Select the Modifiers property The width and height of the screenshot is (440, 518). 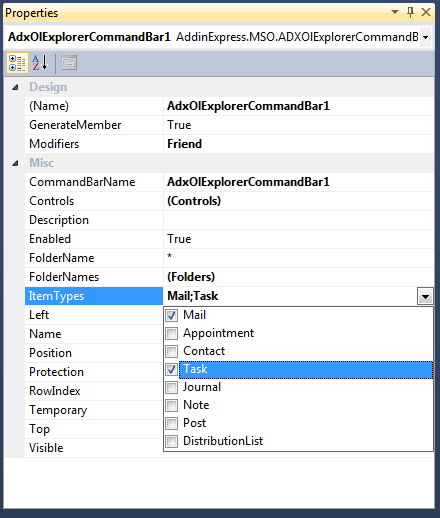pos(94,144)
